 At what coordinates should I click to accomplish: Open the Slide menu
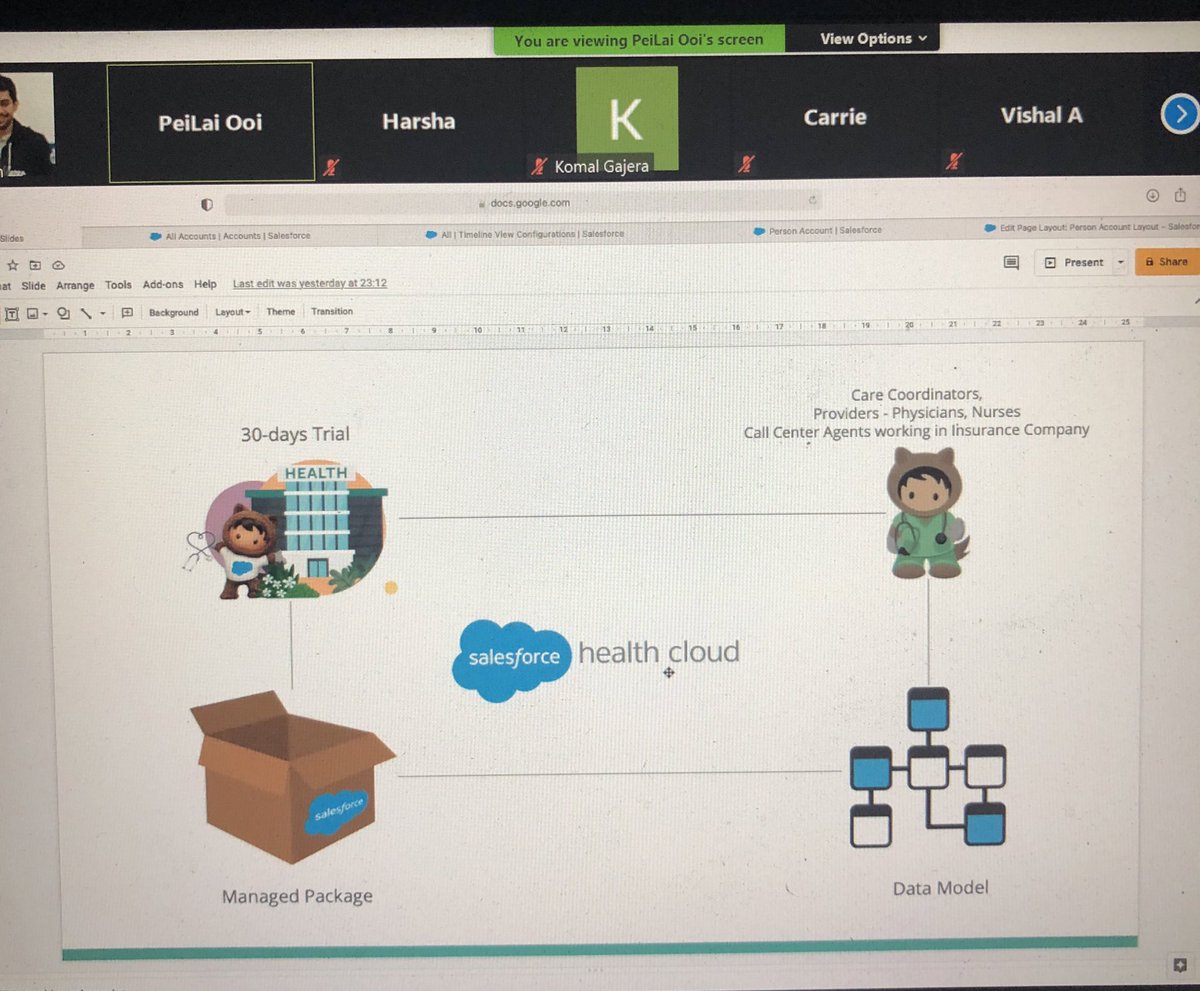pyautogui.click(x=34, y=285)
